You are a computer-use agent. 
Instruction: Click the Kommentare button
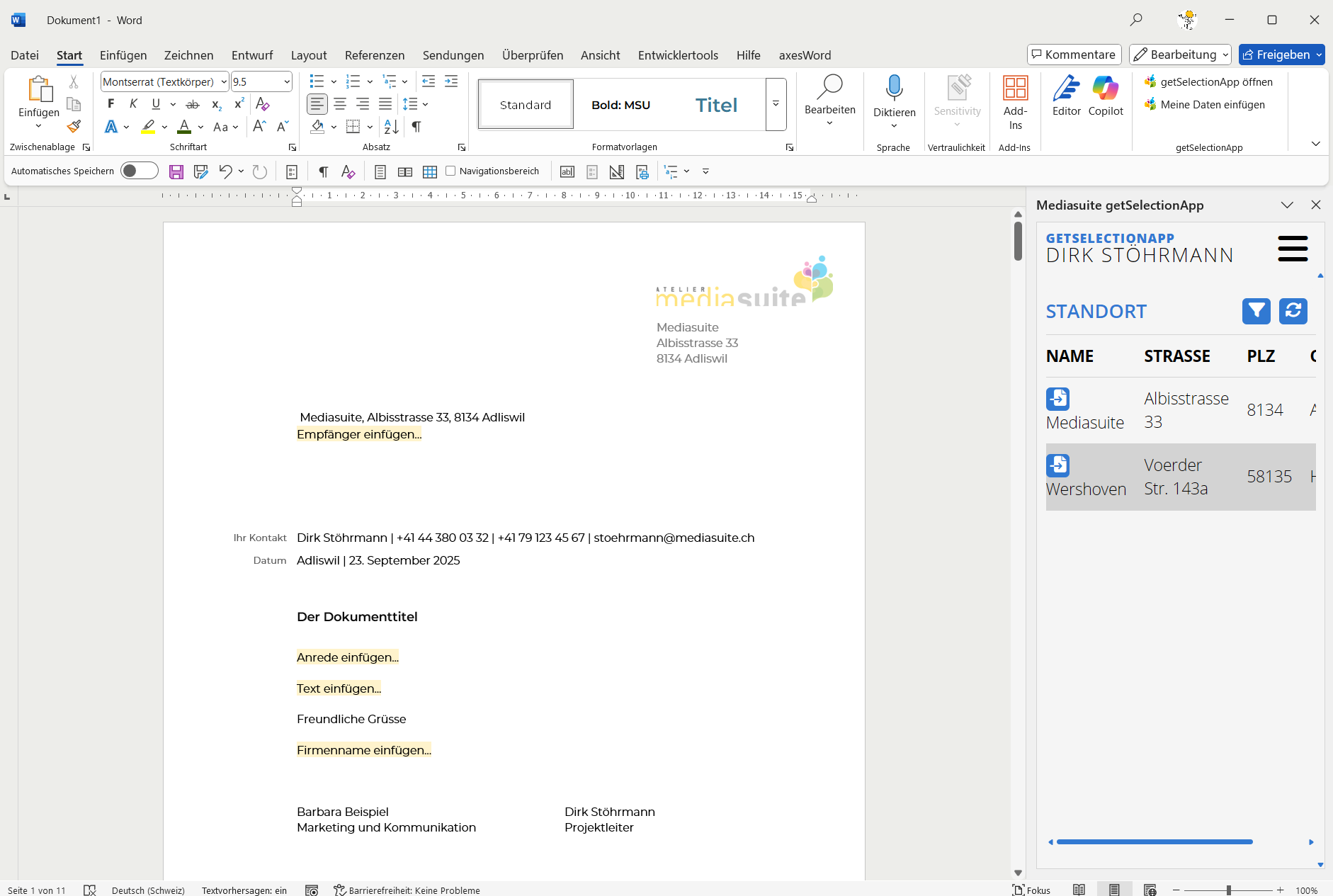coord(1074,55)
